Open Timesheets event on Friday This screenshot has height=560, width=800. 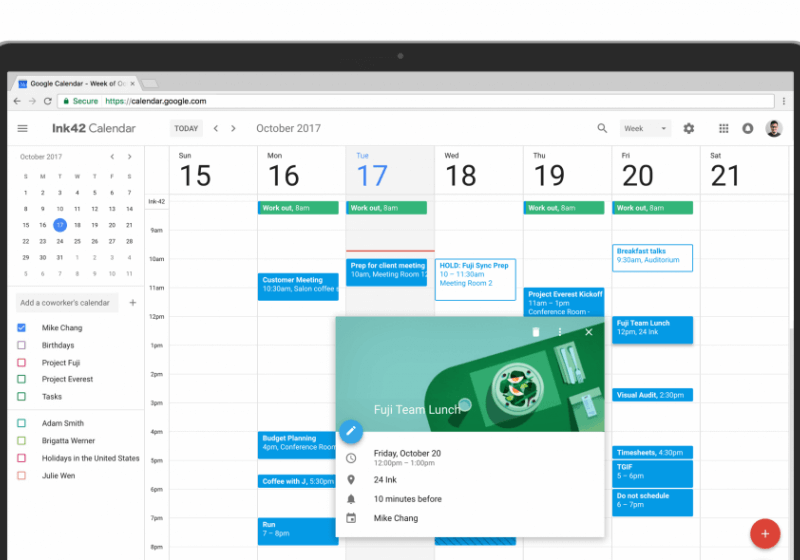pos(652,452)
